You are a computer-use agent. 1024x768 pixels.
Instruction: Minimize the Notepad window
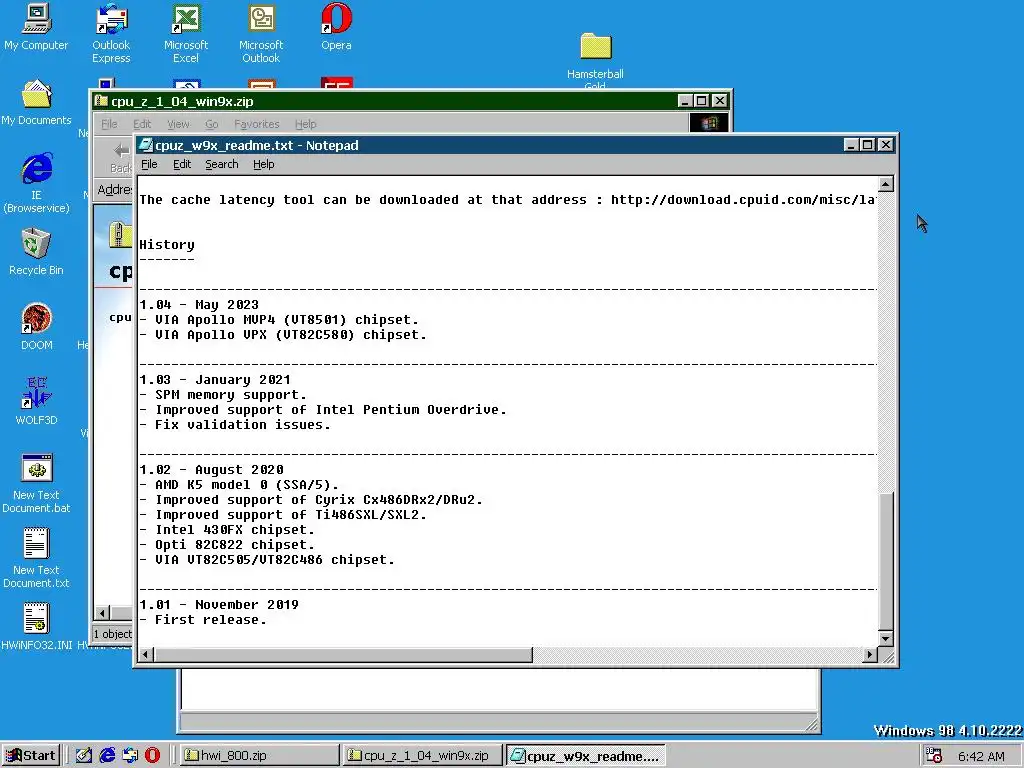(850, 145)
